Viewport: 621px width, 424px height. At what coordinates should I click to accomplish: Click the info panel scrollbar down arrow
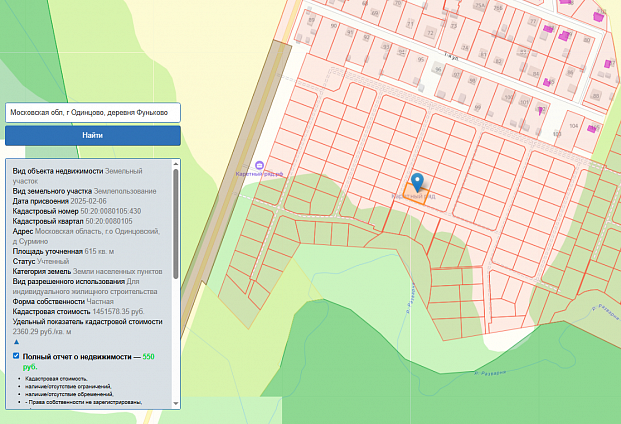coord(176,404)
